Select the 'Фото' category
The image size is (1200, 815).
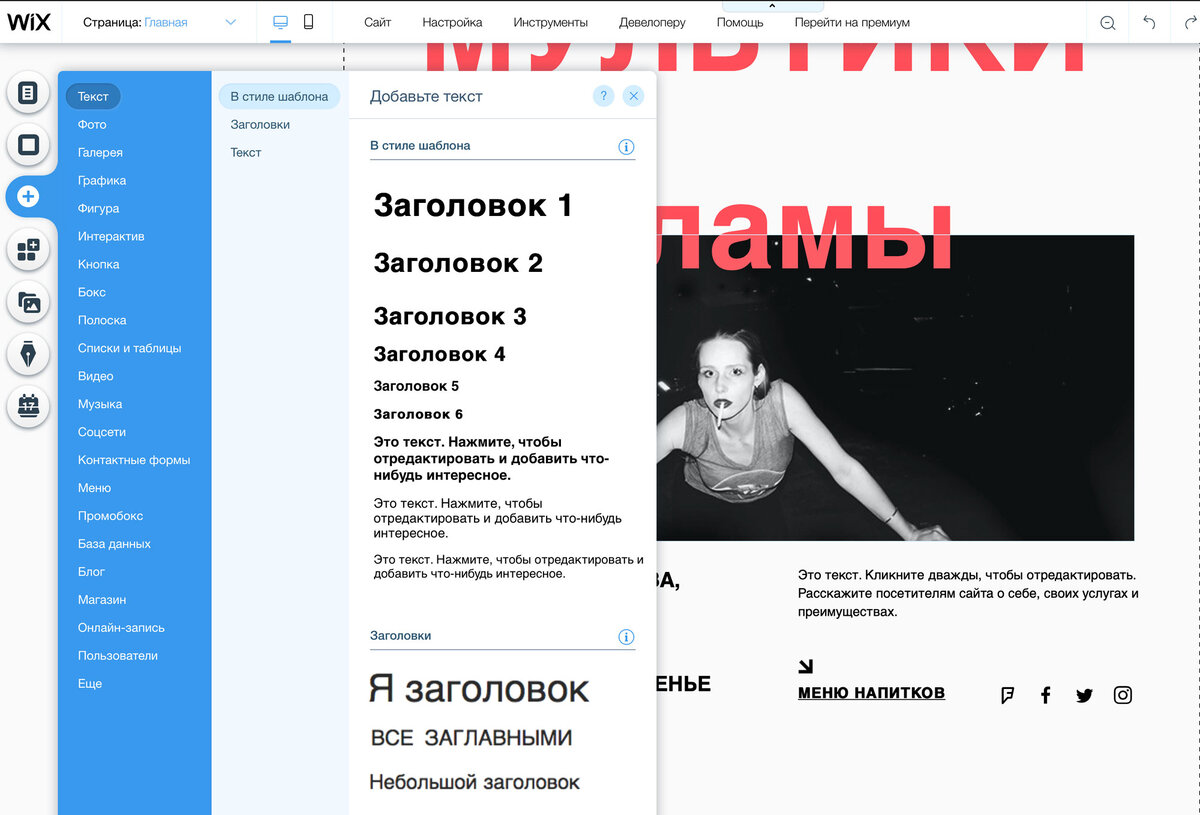92,124
